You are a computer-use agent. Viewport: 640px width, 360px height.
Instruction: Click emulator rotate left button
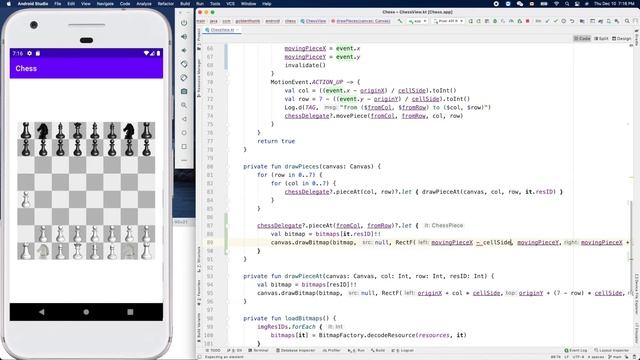point(184,64)
